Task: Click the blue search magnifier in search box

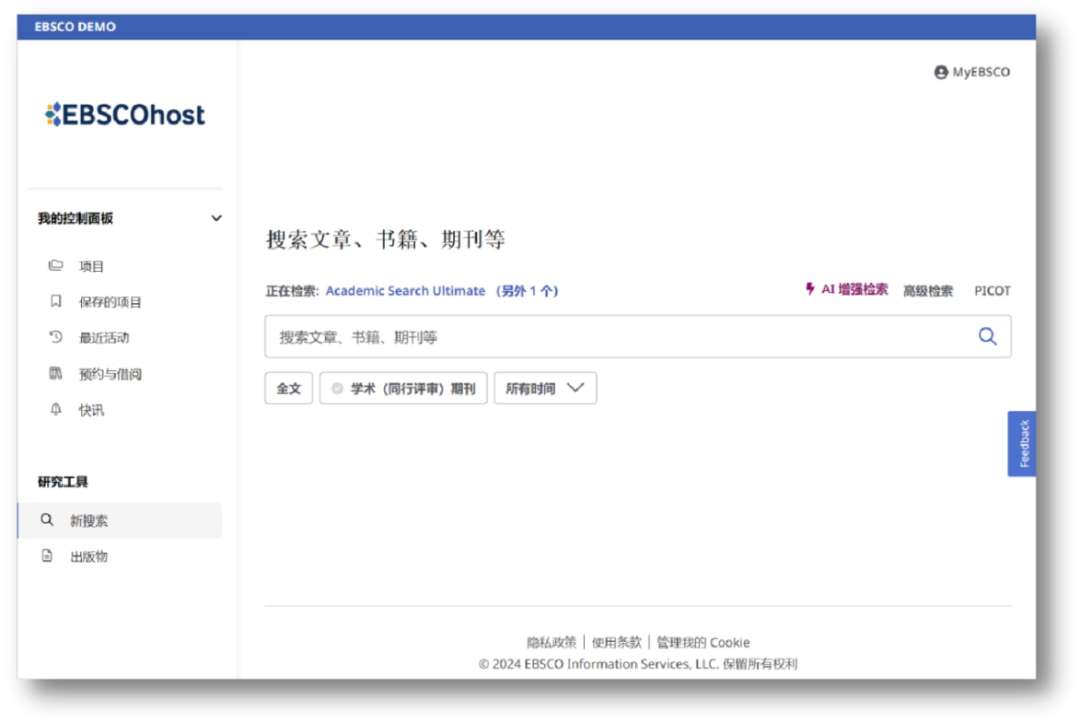Action: click(987, 336)
